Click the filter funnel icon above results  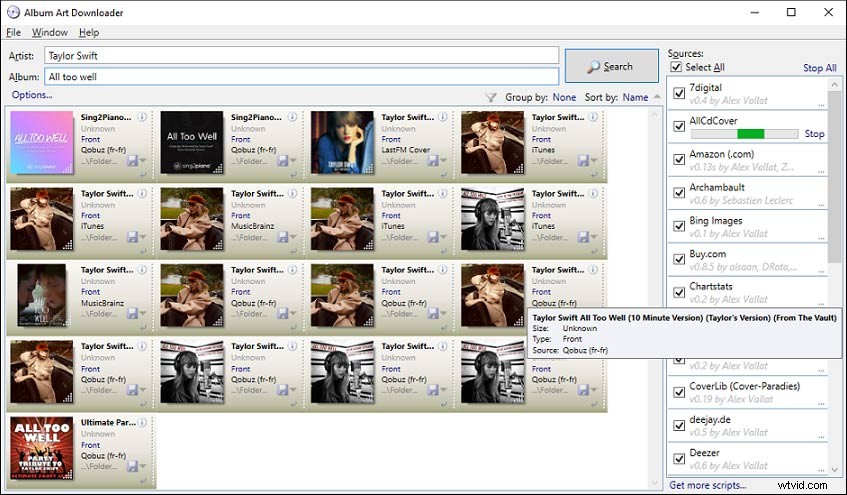(490, 98)
